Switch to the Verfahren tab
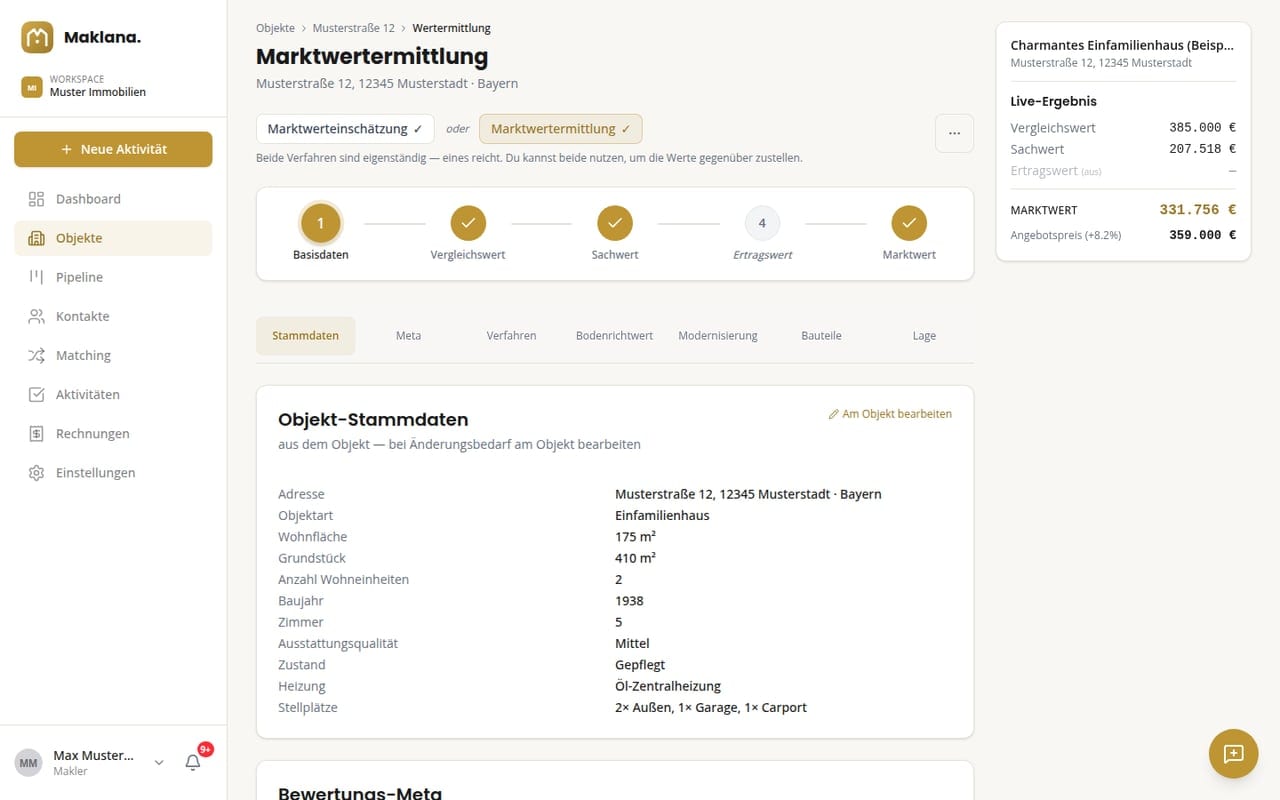 click(511, 336)
